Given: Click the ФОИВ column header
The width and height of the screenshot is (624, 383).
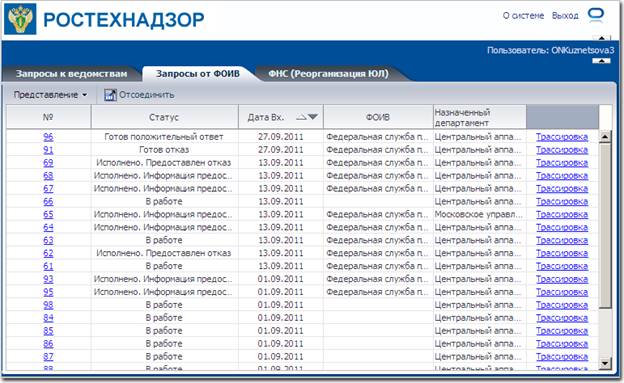Looking at the screenshot, I should click(378, 117).
